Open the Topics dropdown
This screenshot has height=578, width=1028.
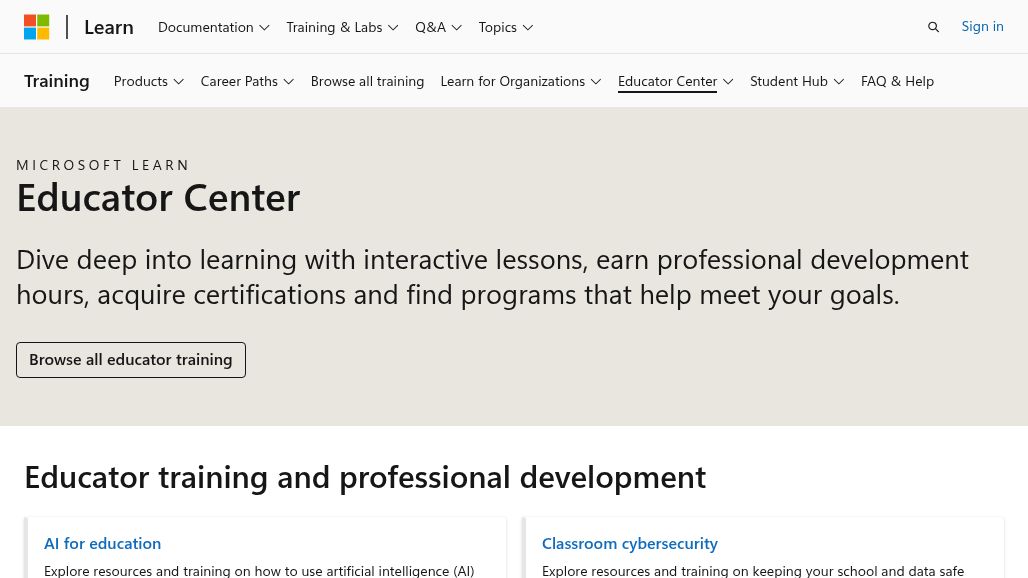pyautogui.click(x=505, y=28)
